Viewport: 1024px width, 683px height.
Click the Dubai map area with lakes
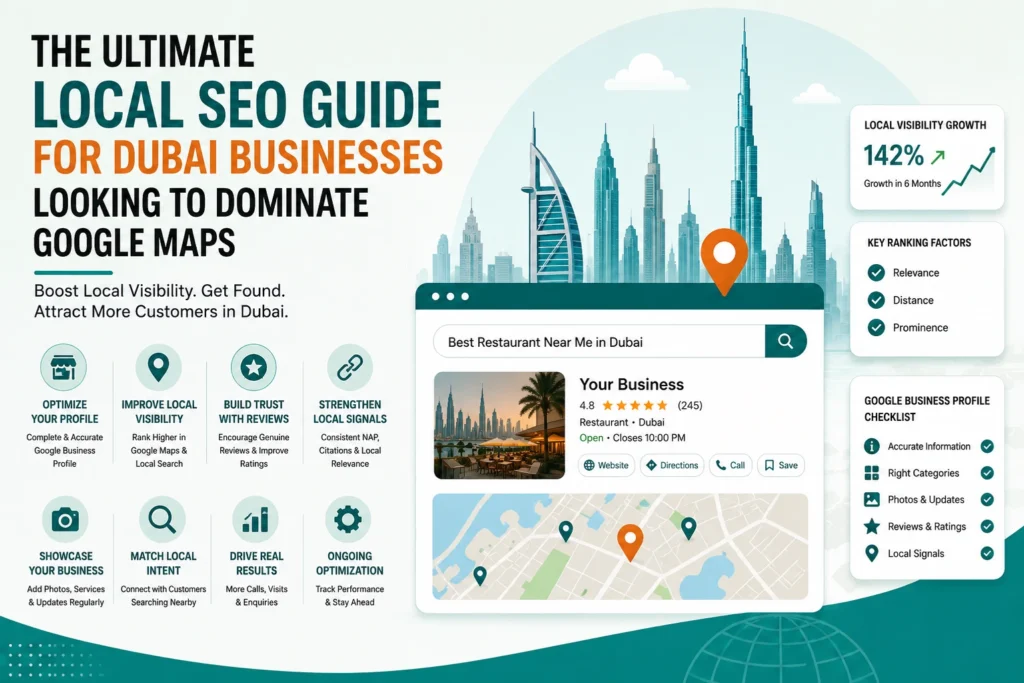(620, 547)
